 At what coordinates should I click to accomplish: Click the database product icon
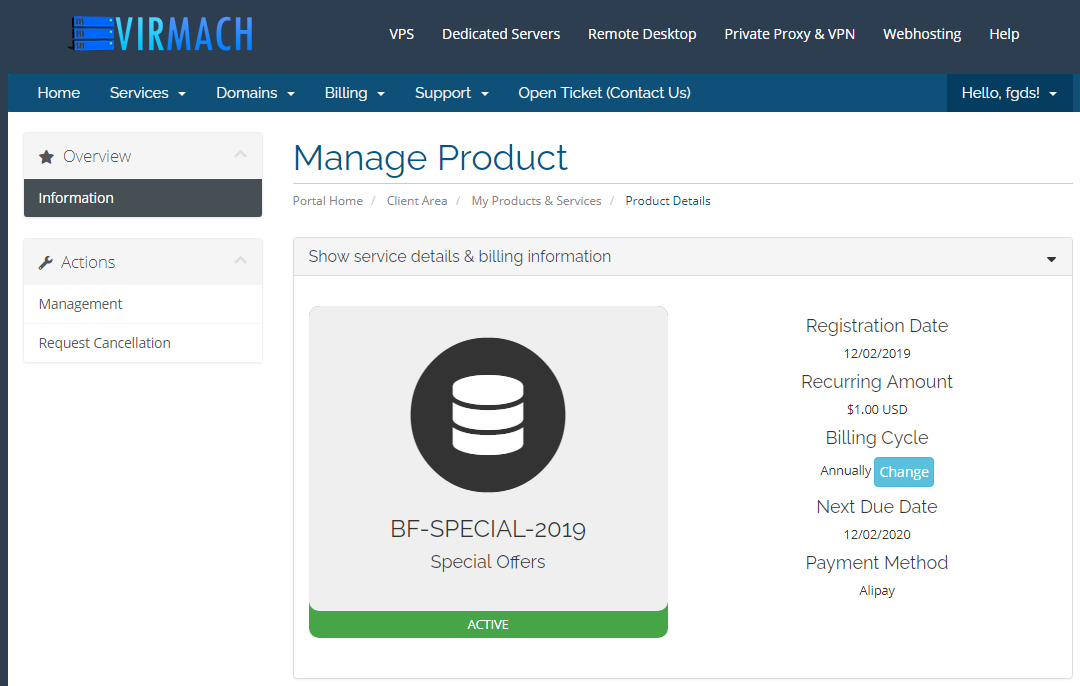[488, 414]
